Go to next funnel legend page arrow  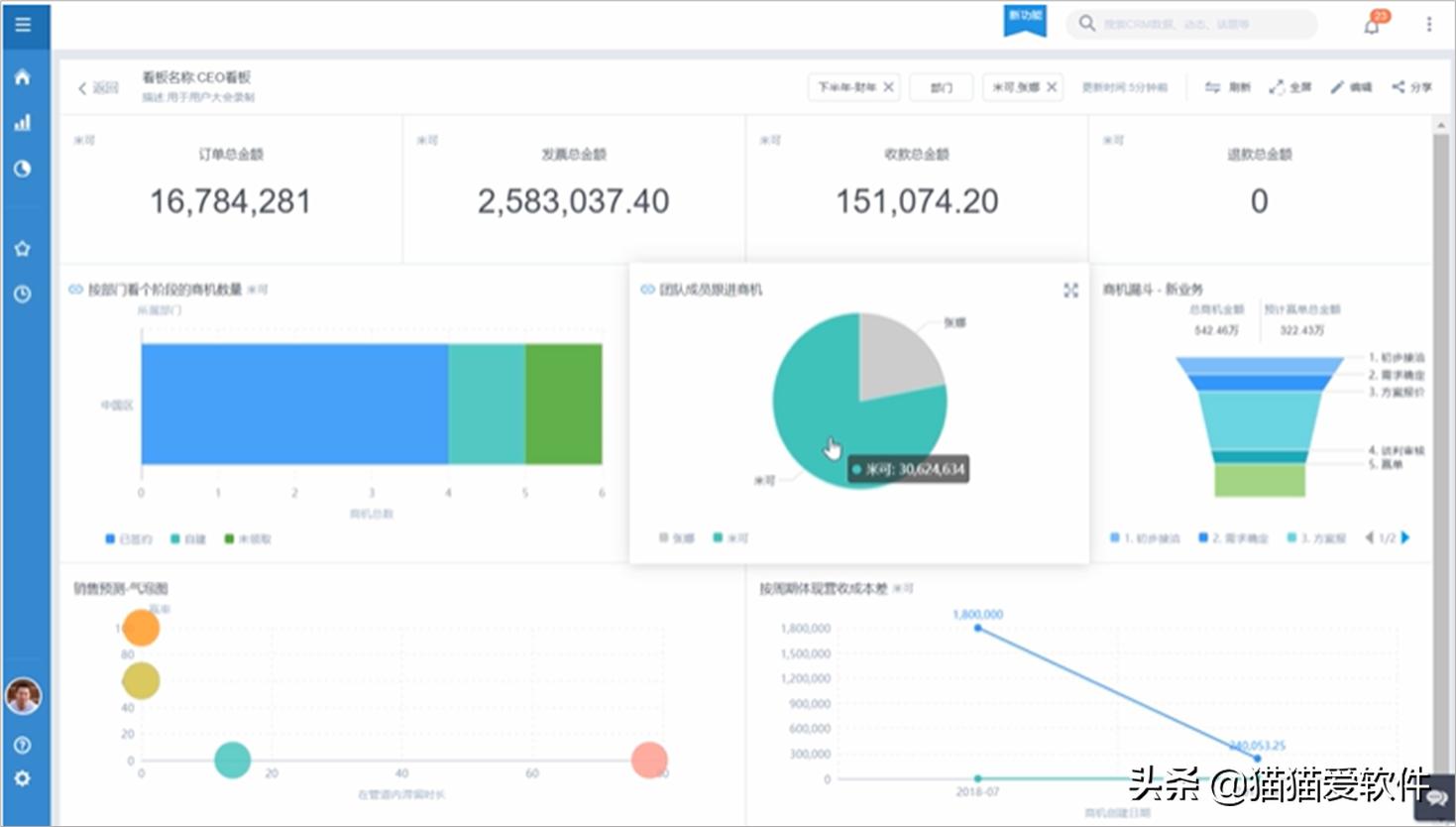[x=1405, y=537]
